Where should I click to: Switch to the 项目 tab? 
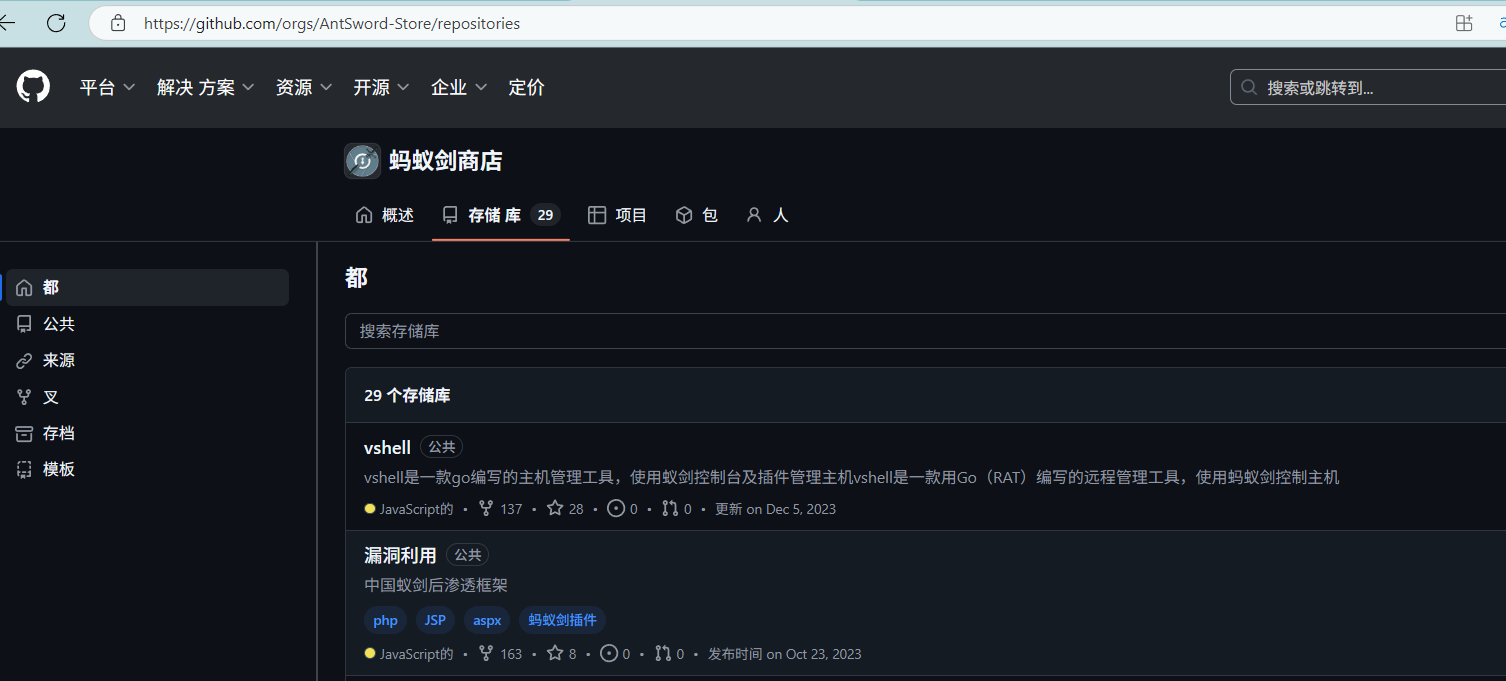(618, 215)
